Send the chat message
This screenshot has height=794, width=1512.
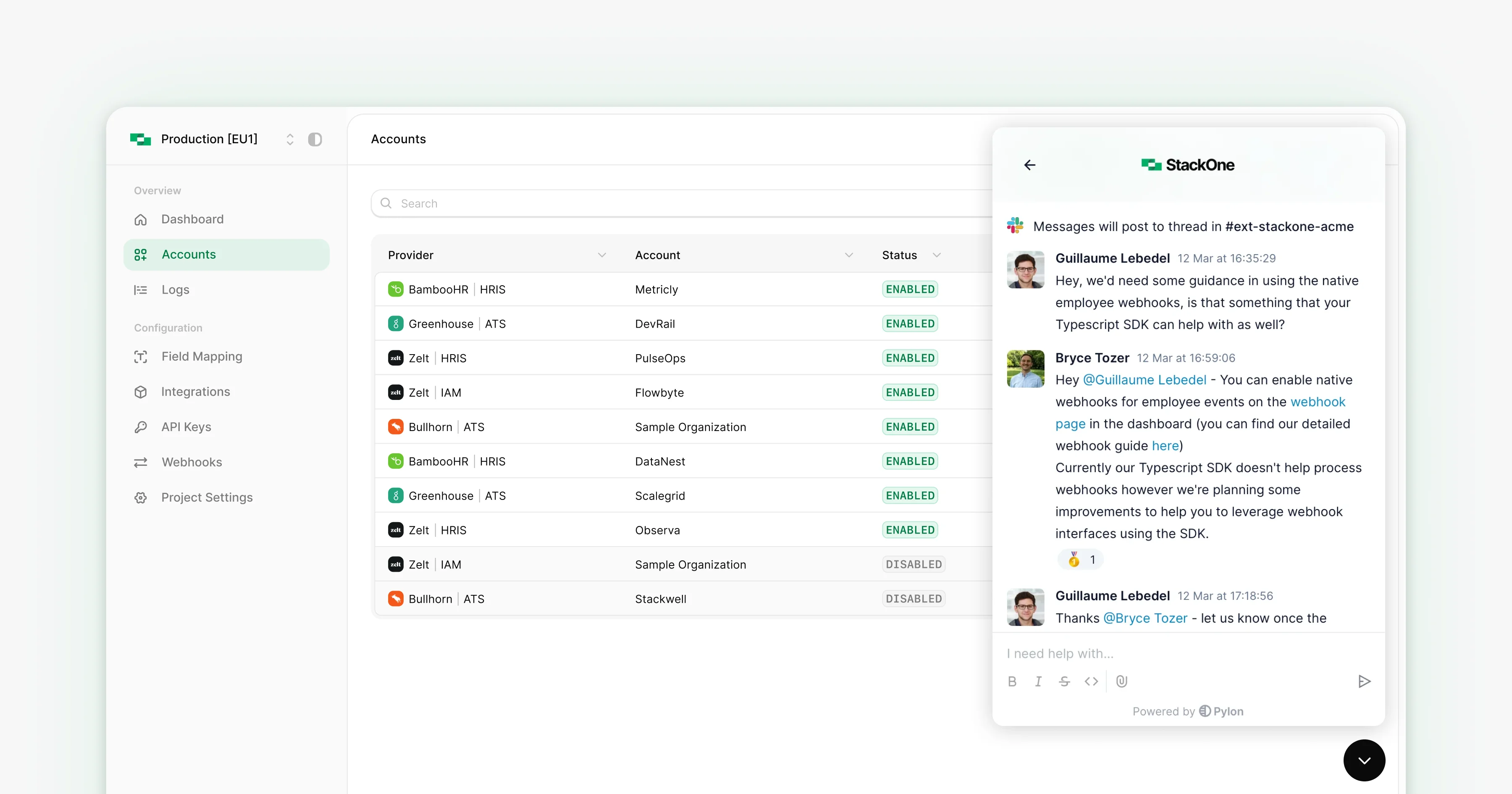click(x=1364, y=681)
